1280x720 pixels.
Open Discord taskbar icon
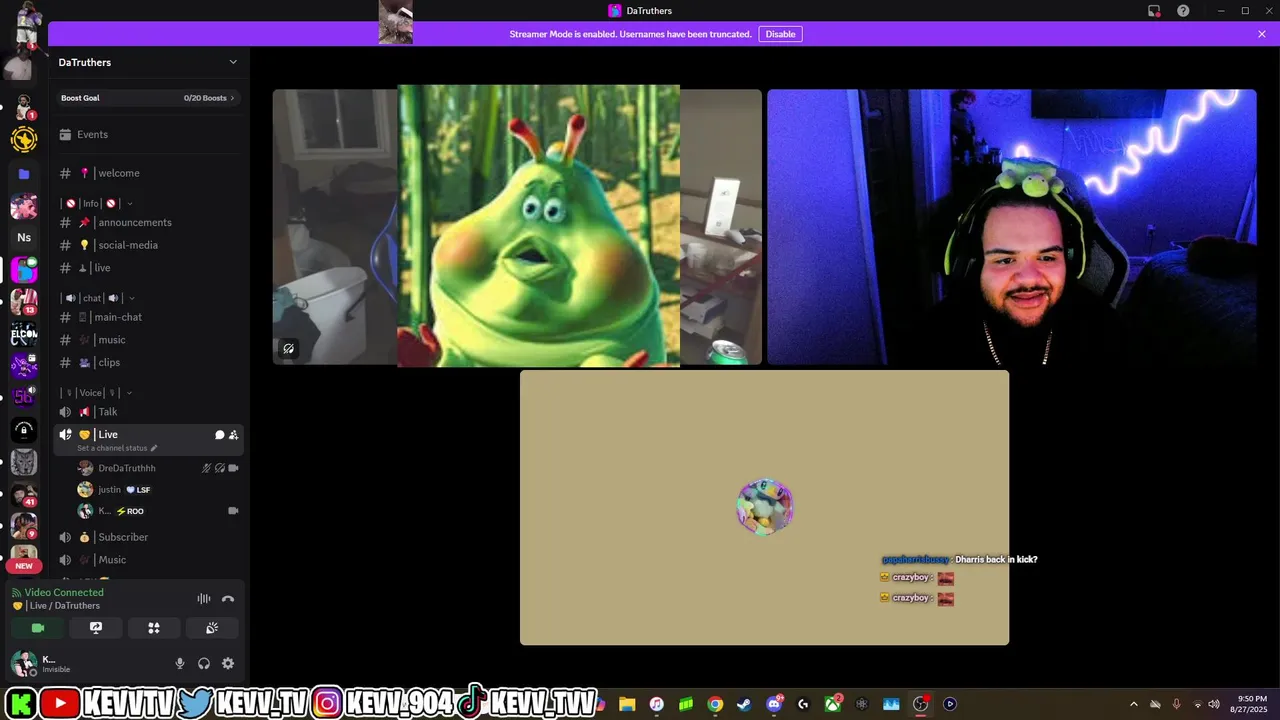pyautogui.click(x=774, y=704)
